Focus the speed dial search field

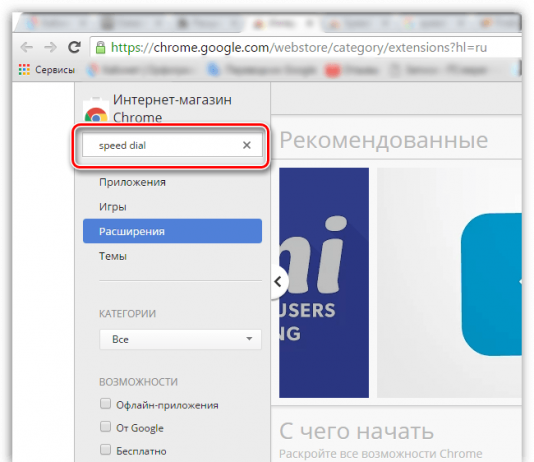click(172, 145)
